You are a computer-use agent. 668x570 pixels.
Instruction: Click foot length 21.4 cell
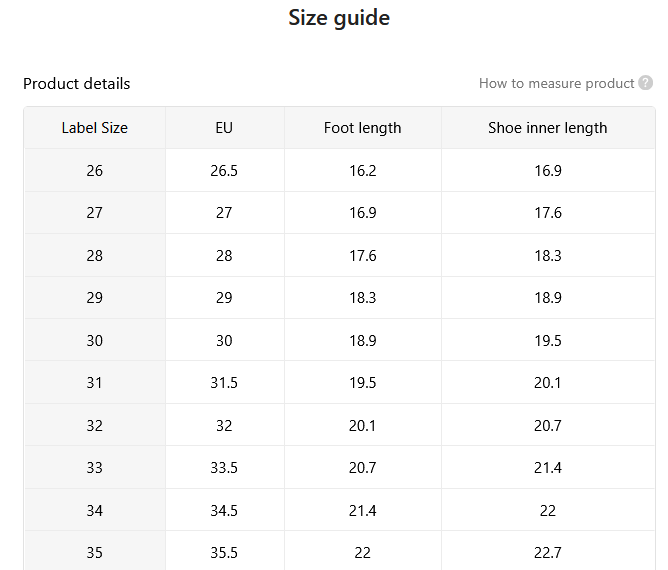363,510
